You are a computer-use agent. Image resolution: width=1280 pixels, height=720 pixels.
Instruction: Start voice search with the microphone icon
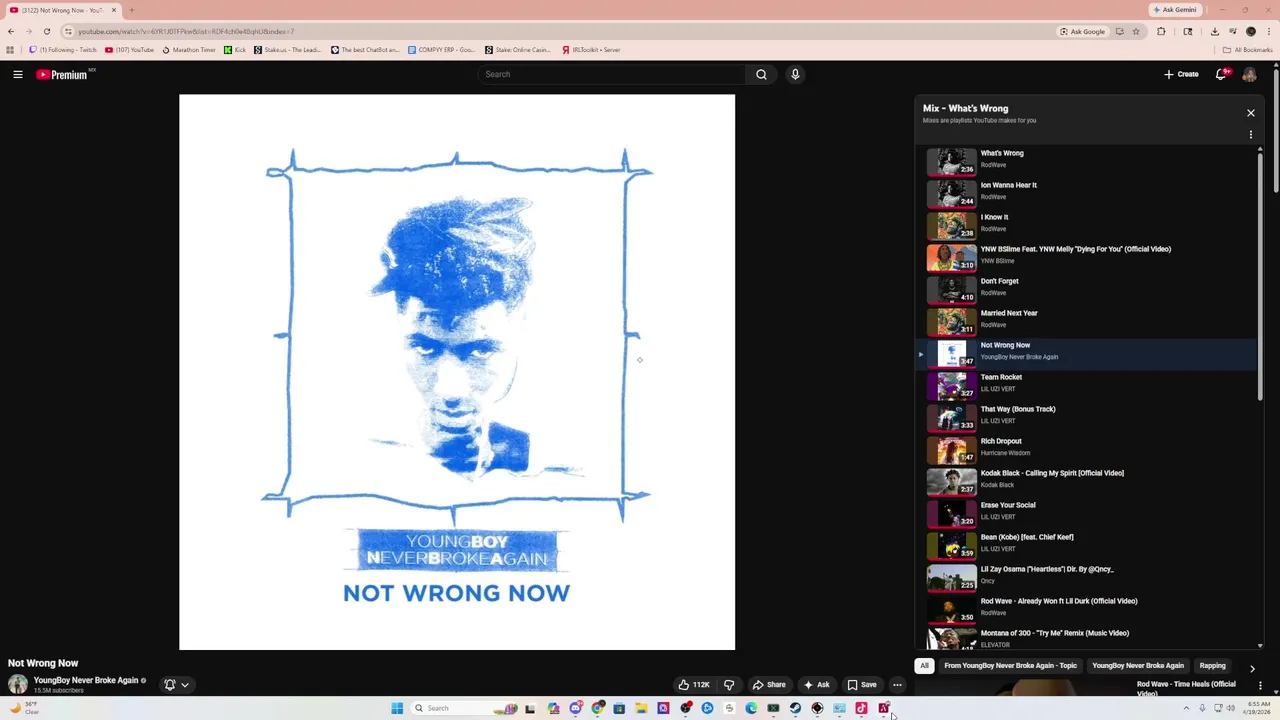[795, 74]
